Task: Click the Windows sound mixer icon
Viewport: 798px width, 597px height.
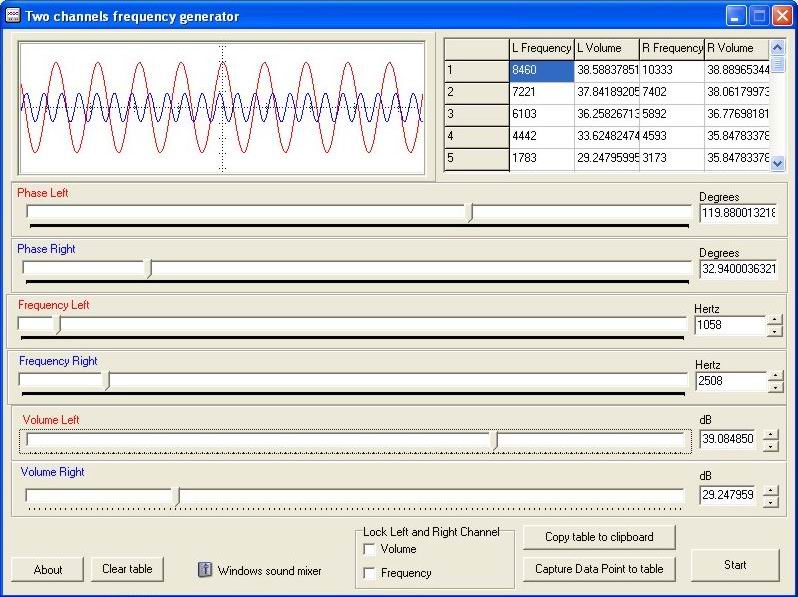Action: [x=205, y=570]
